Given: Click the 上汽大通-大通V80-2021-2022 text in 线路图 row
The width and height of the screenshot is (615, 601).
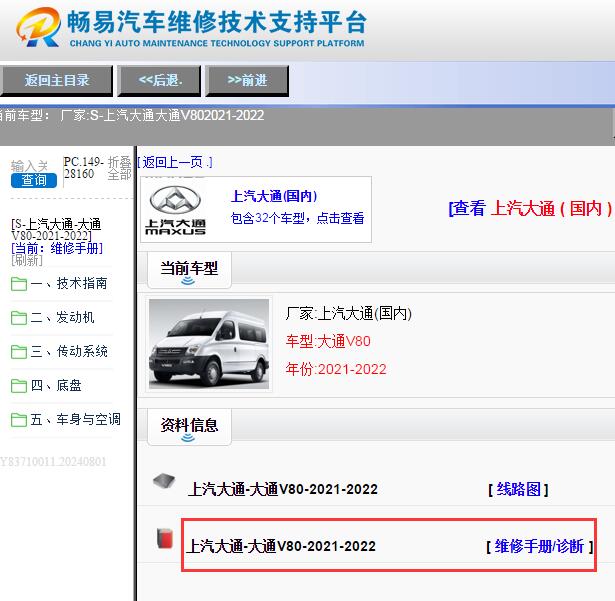Looking at the screenshot, I should pyautogui.click(x=283, y=489).
